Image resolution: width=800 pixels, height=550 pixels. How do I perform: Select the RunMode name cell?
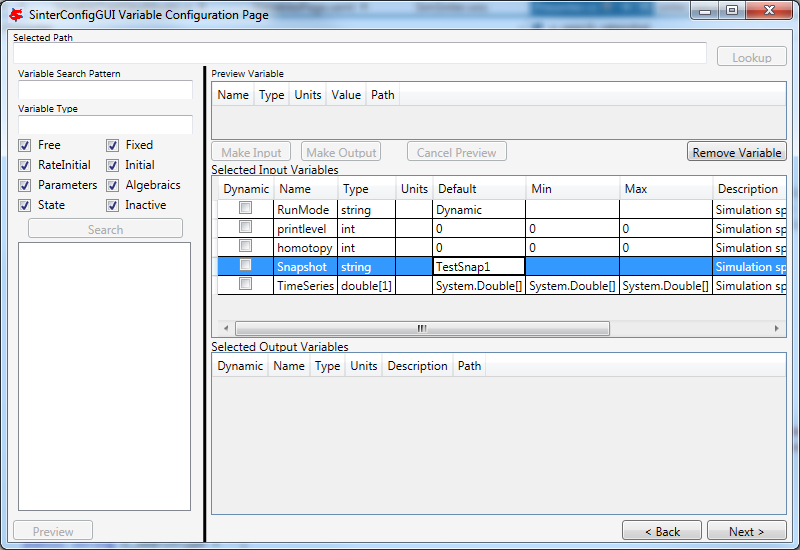pos(306,210)
